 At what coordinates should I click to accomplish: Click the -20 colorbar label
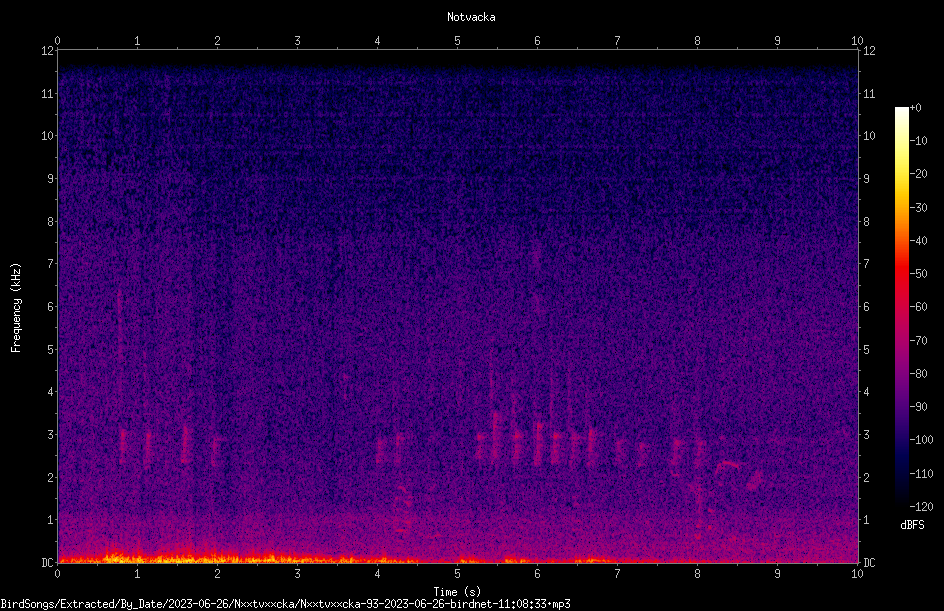[x=918, y=174]
